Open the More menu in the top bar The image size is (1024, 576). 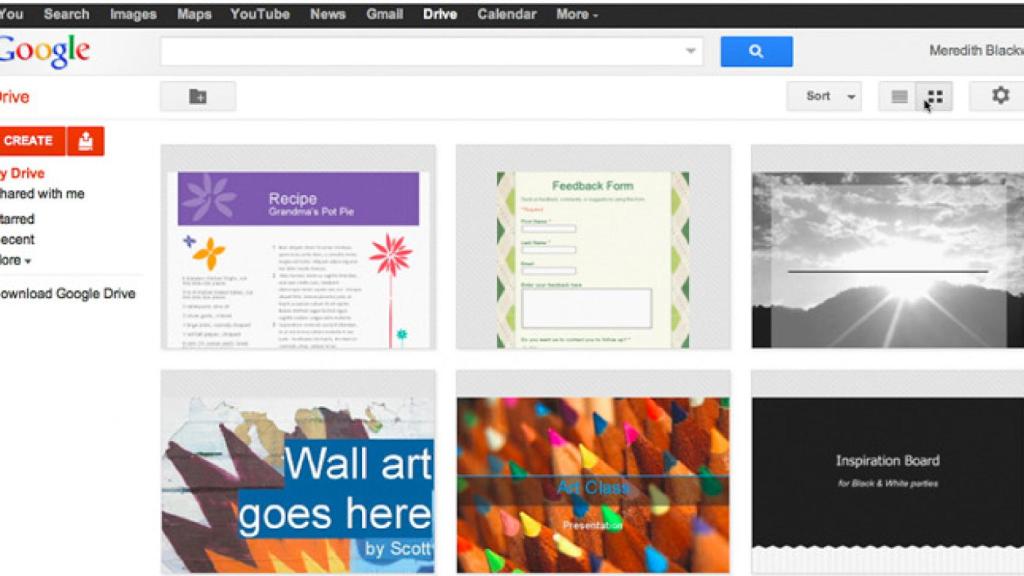[x=575, y=14]
